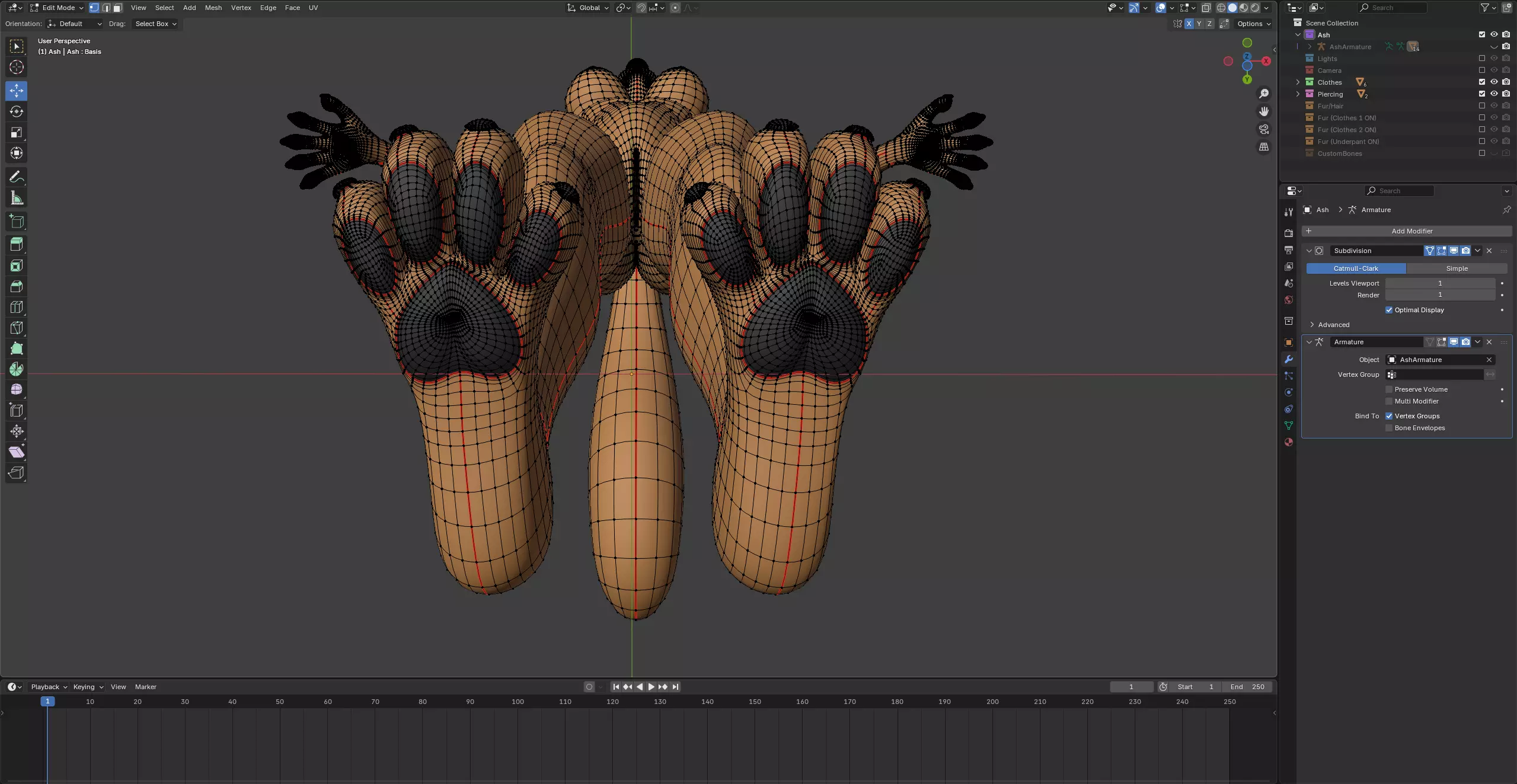Play the animation forward

651,687
